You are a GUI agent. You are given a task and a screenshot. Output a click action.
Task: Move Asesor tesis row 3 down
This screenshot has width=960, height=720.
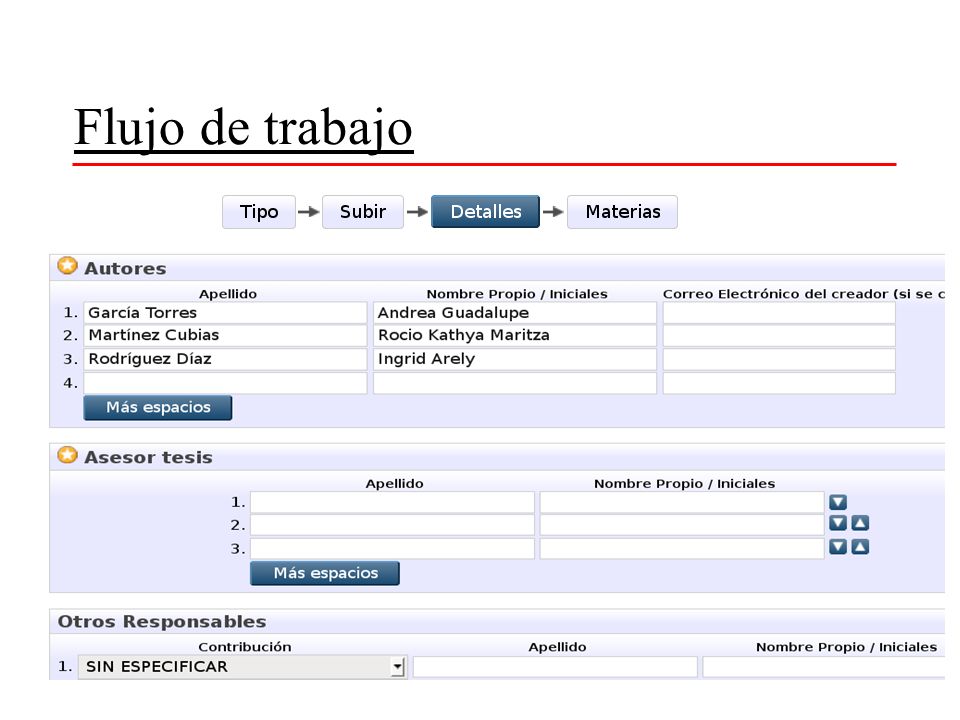tap(838, 547)
